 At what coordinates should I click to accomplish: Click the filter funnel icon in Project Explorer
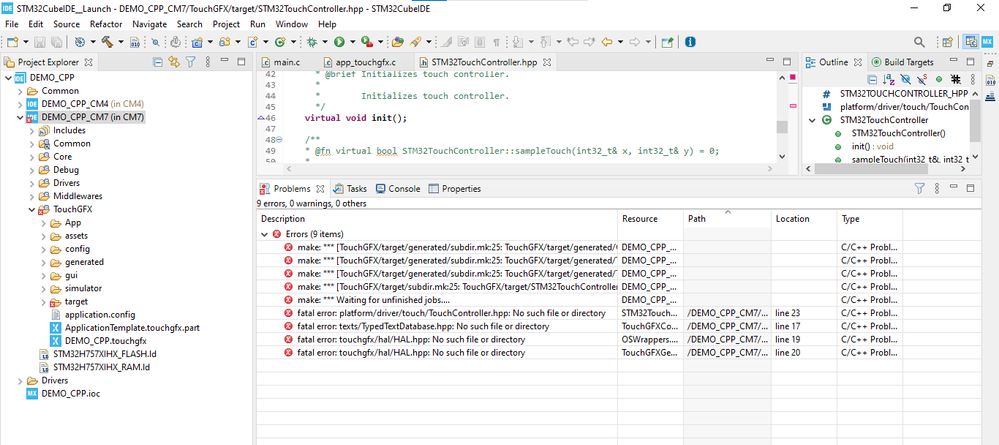(x=190, y=62)
